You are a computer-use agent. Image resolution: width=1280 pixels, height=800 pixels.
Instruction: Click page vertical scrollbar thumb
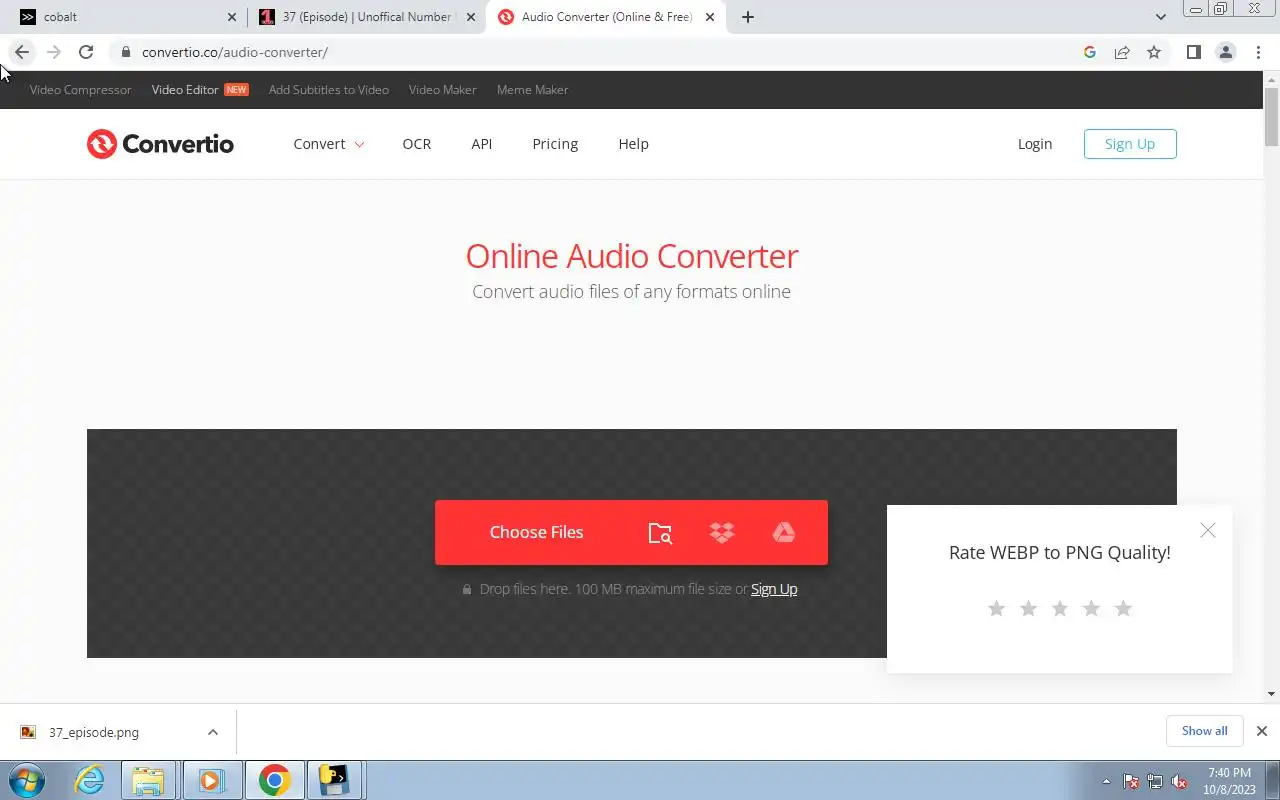click(1271, 118)
